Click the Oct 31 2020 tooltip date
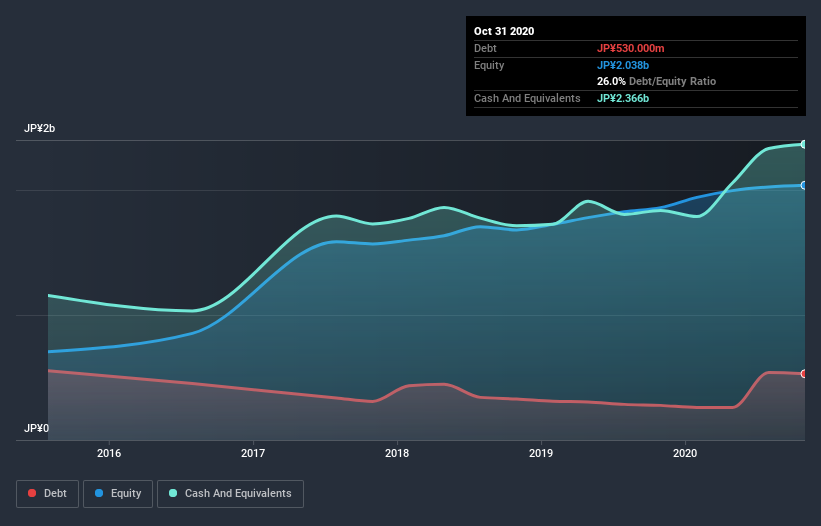 (x=504, y=31)
